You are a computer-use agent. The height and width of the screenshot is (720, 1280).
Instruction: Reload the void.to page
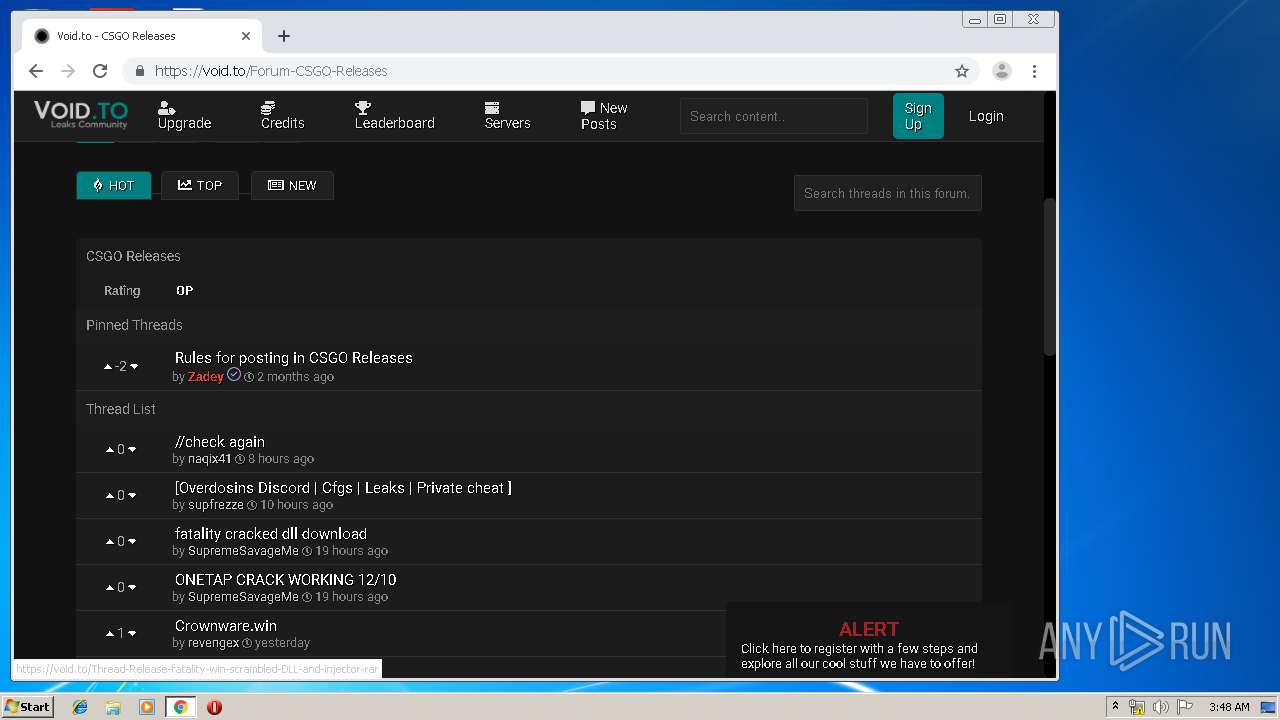[100, 71]
